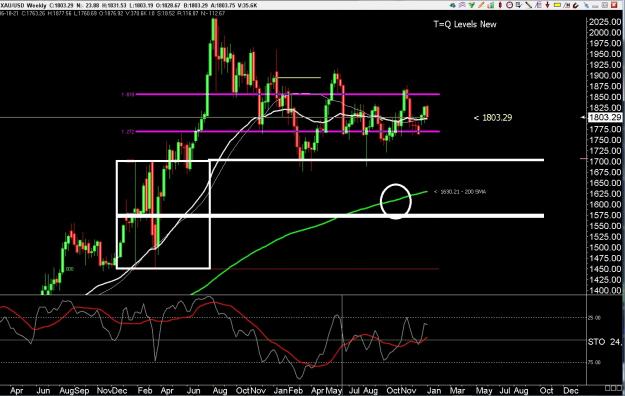
Task: Click the '< 1803.29' annotation text
Action: click(493, 118)
